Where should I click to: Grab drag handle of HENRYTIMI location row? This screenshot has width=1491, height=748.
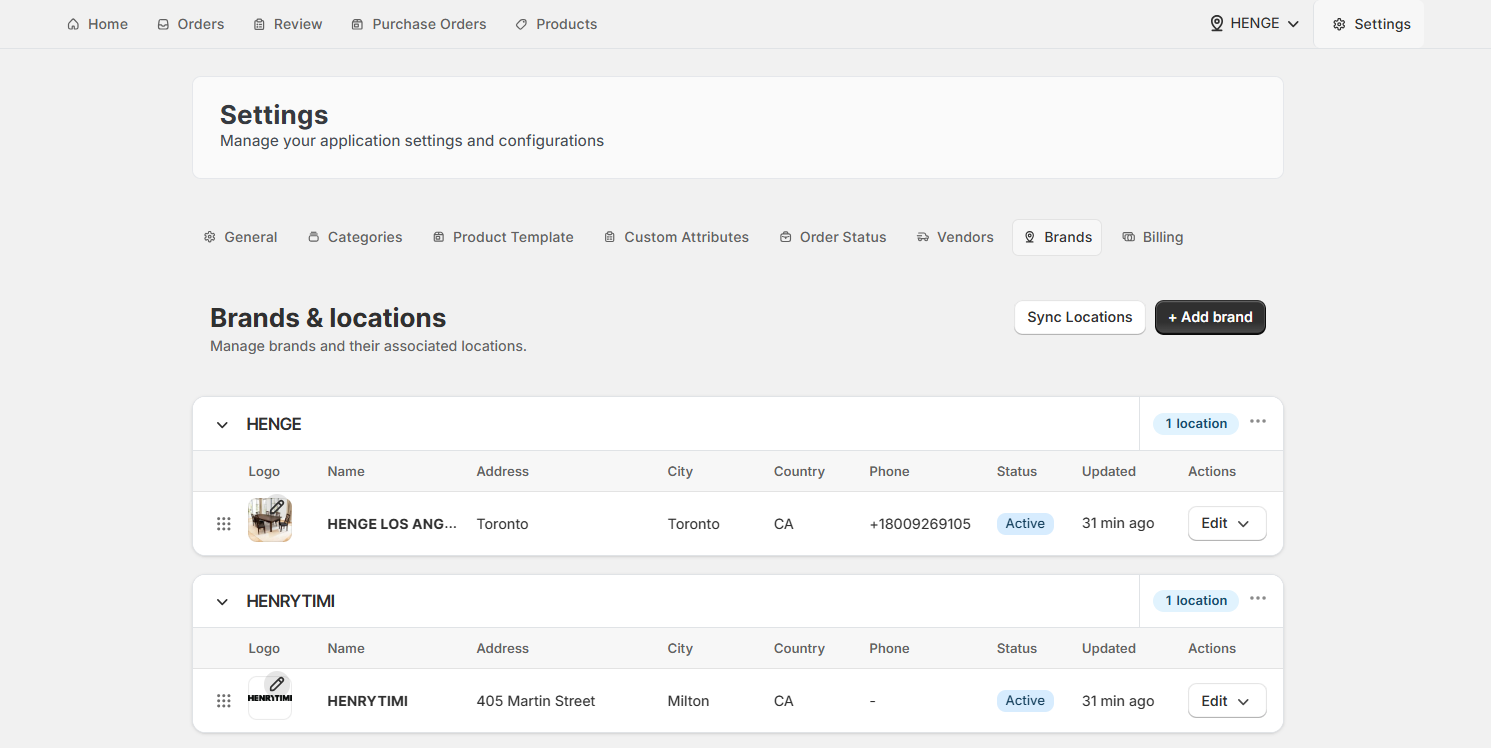coord(224,701)
